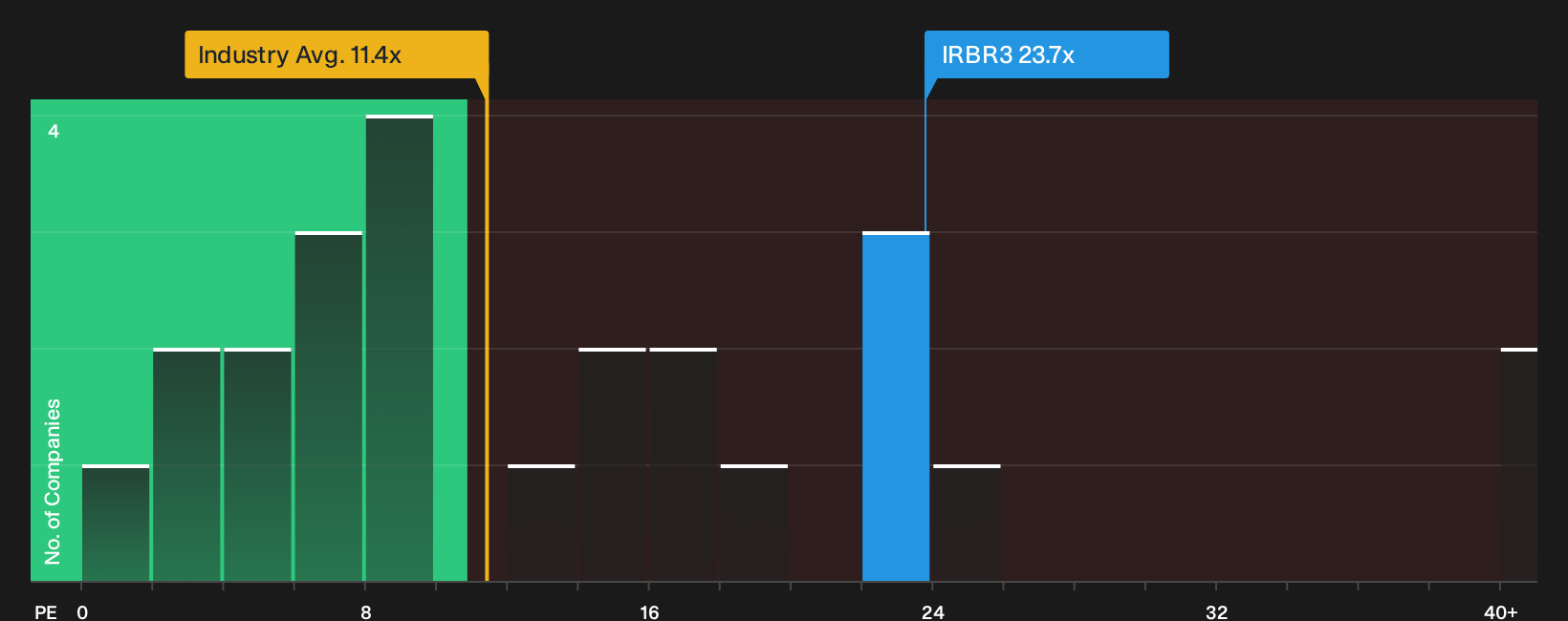Click the y-axis value 4
Screen dimensions: 1568x621
point(54,131)
